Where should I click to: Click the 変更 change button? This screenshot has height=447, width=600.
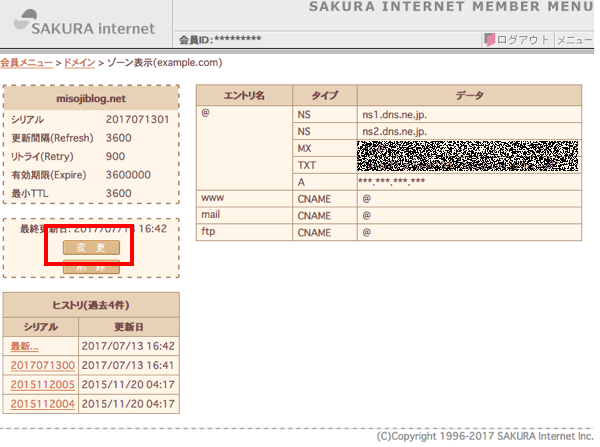click(x=91, y=248)
